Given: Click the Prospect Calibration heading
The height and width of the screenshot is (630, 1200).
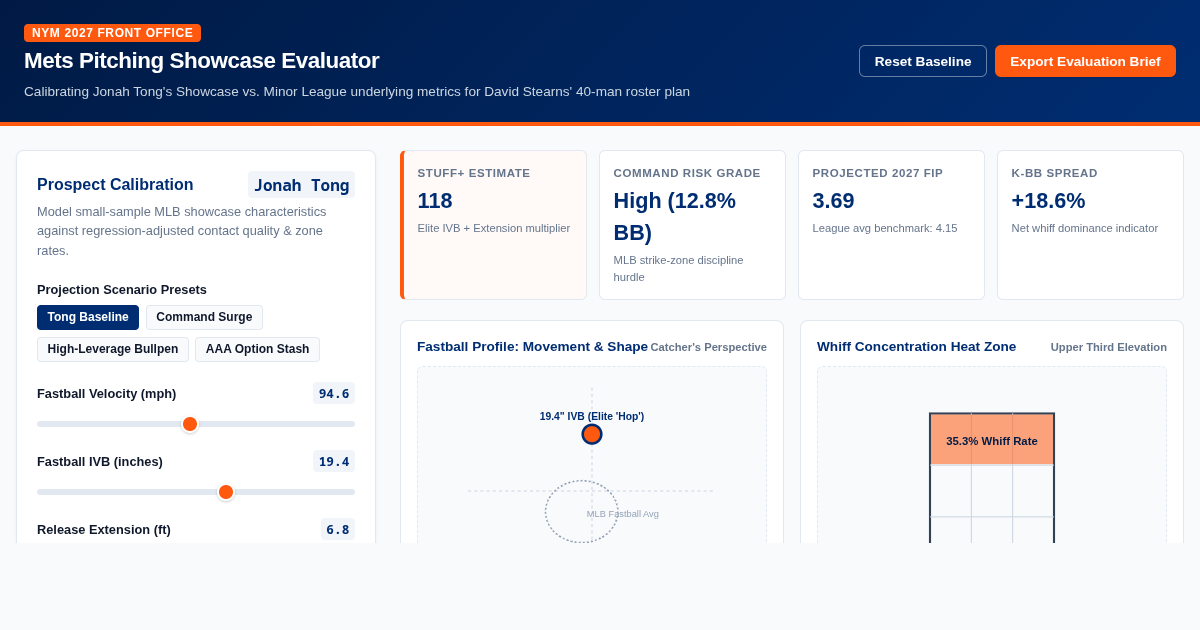Looking at the screenshot, I should [x=115, y=185].
